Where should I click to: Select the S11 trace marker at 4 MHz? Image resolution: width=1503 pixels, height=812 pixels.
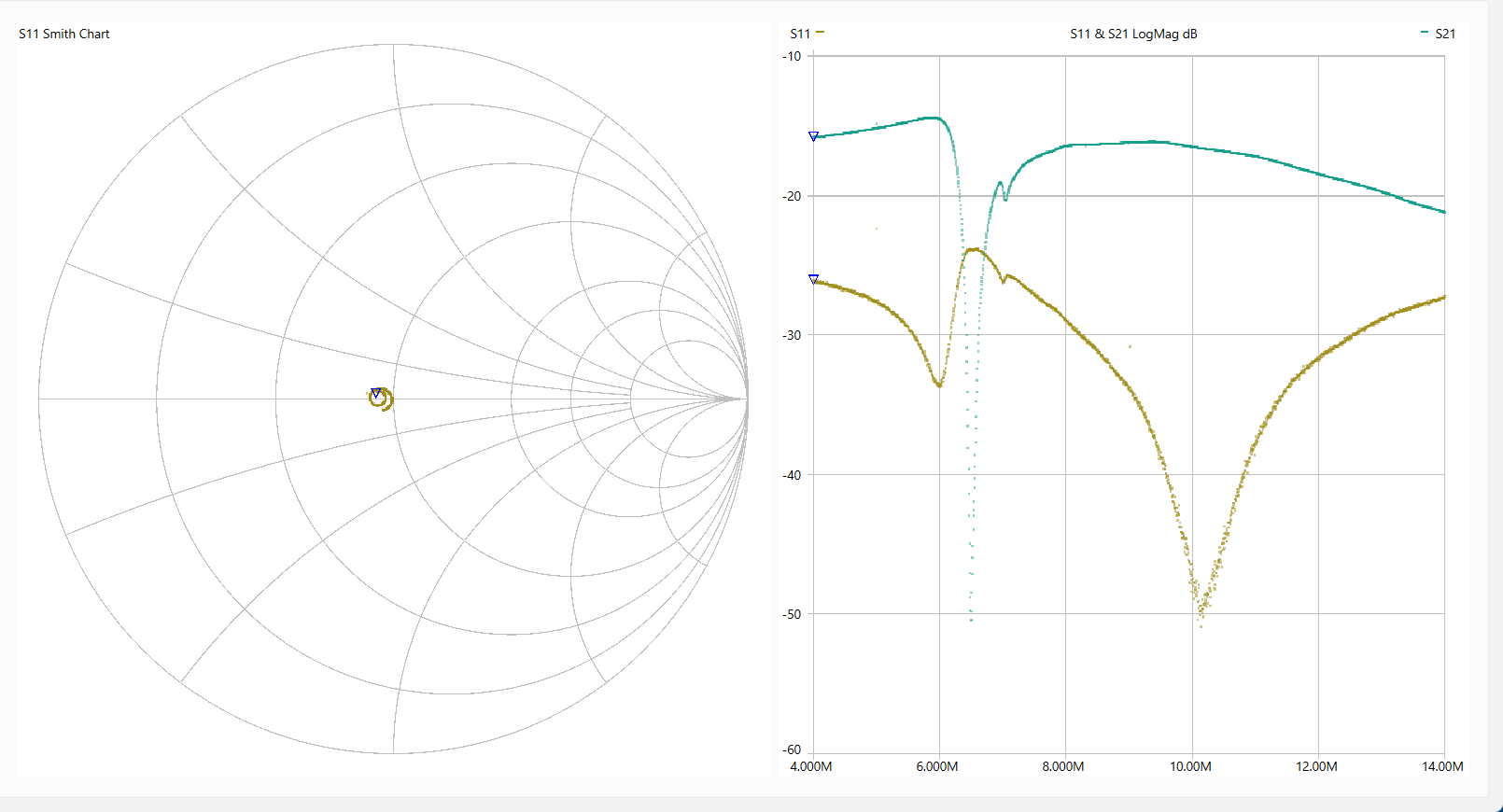(813, 279)
